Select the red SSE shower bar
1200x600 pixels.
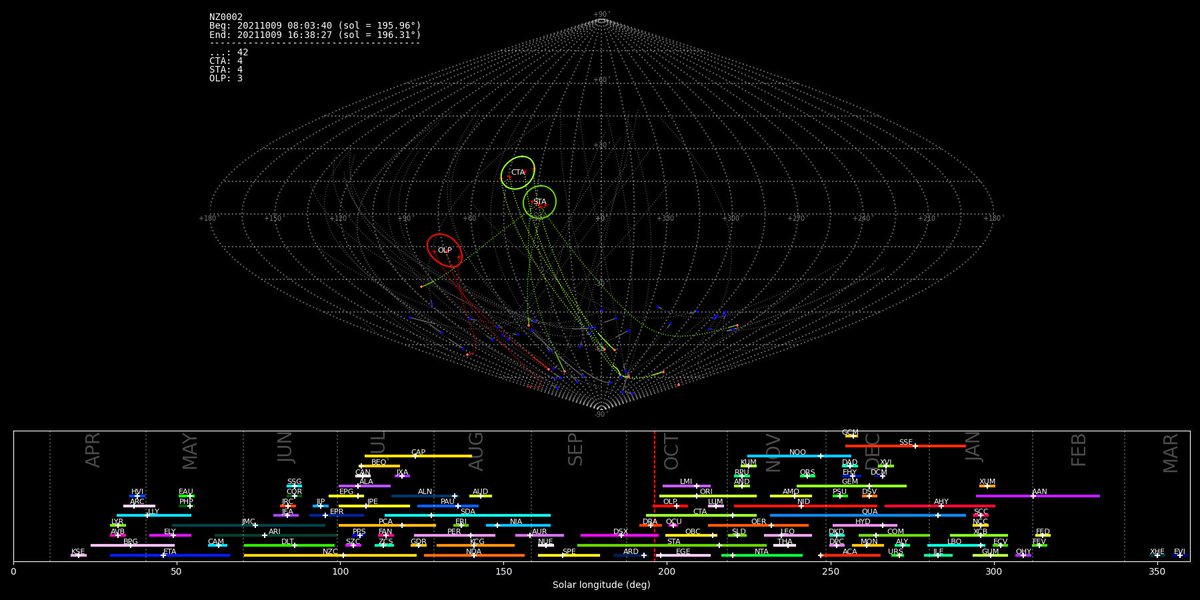[906, 446]
